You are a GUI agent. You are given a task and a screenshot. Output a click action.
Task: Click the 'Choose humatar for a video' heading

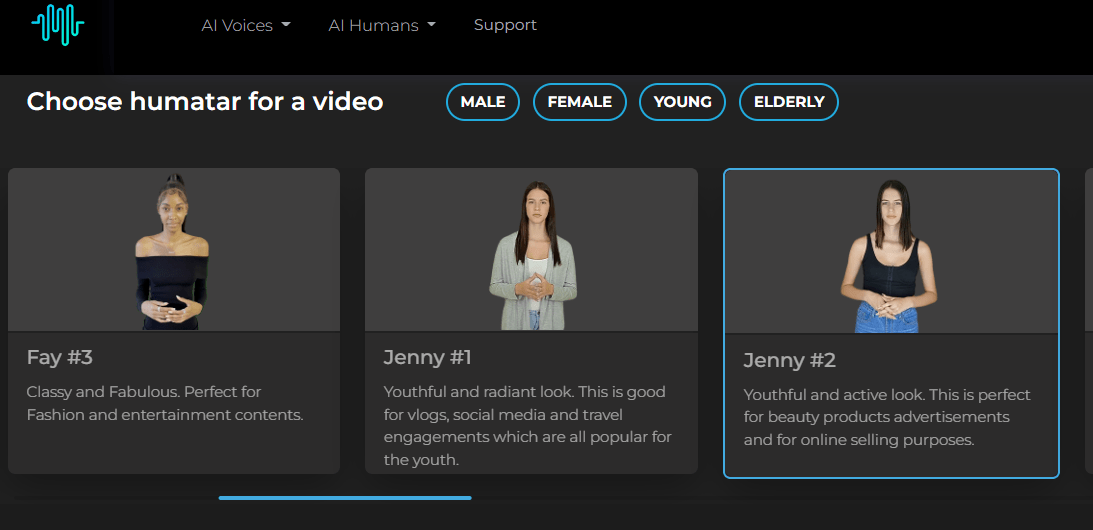205,102
